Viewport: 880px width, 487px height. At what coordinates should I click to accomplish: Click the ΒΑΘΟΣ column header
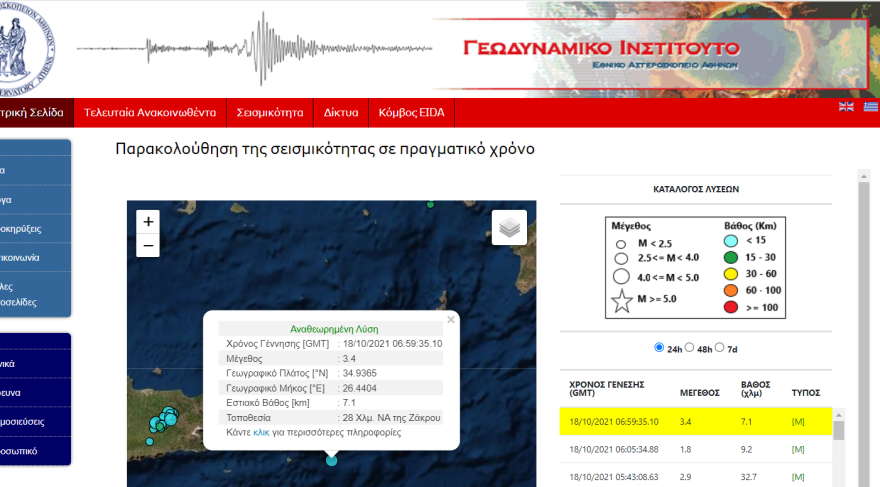[x=755, y=389]
